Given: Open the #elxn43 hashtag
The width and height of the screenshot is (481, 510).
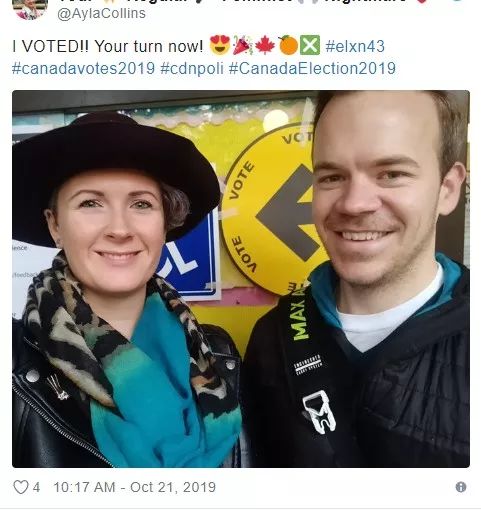Looking at the screenshot, I should (355, 46).
